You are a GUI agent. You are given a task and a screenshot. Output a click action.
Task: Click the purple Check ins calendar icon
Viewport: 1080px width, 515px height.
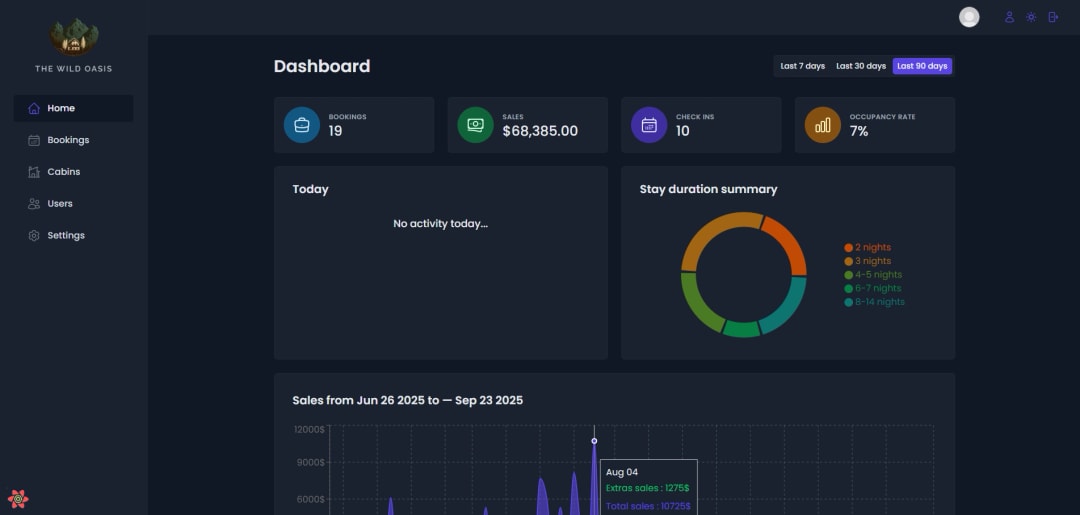(649, 125)
